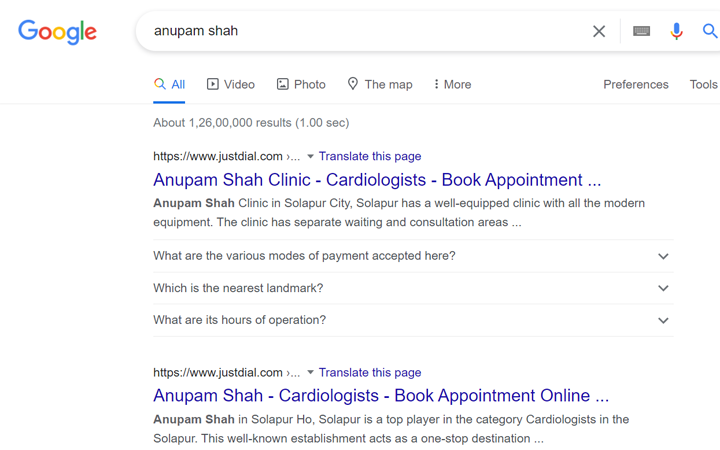The image size is (720, 450).
Task: Clear the search box with X icon
Action: (x=599, y=31)
